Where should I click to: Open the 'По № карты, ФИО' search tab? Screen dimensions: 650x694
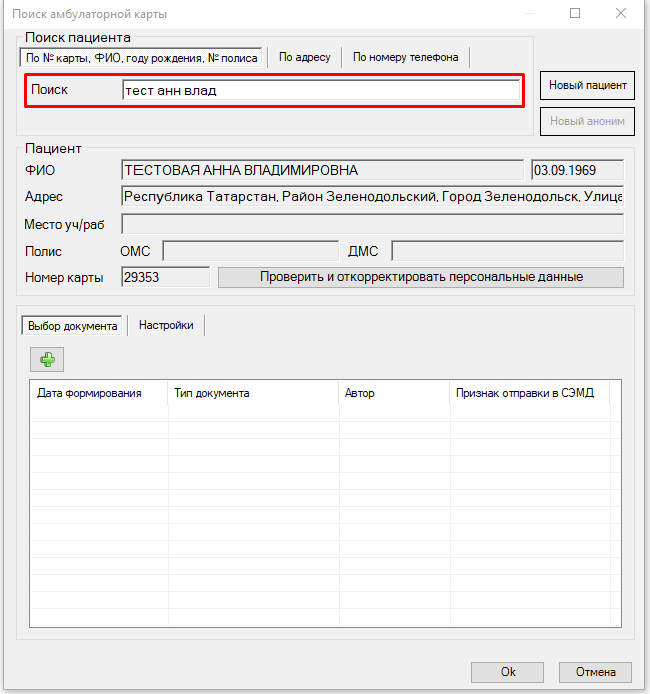141,58
